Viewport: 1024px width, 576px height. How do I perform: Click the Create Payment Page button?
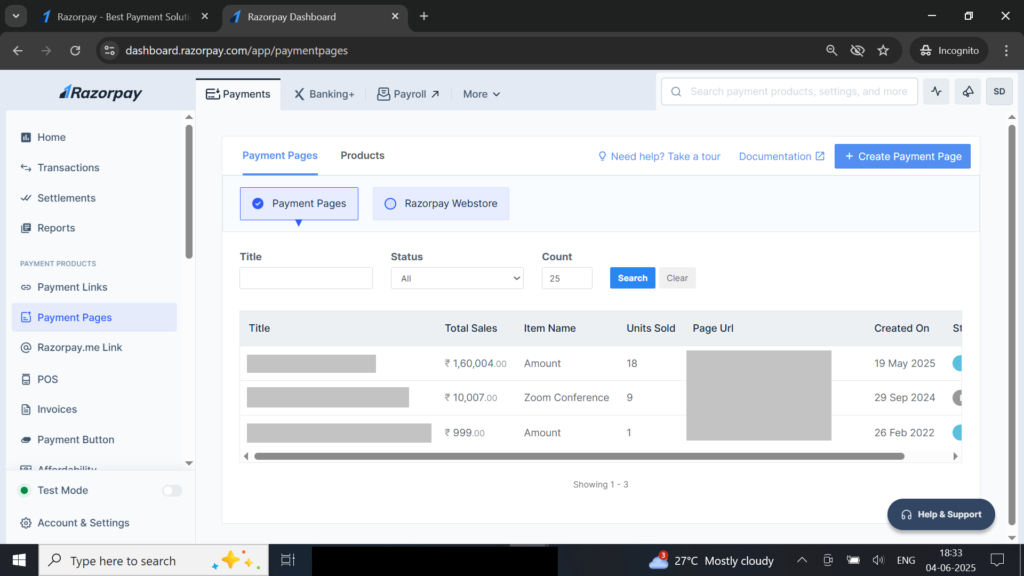(x=902, y=156)
